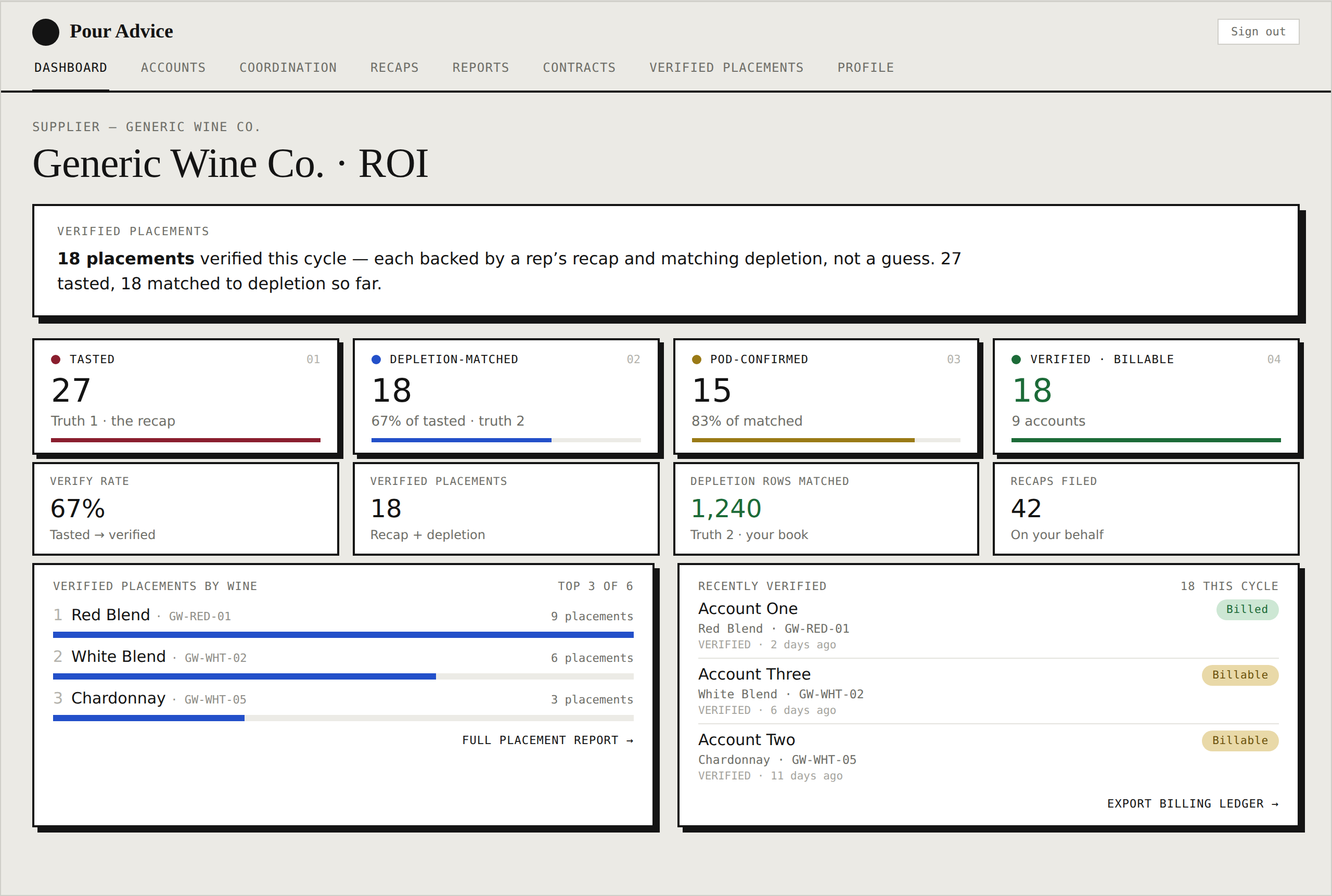
Task: Switch to the Accounts tab
Action: [173, 68]
